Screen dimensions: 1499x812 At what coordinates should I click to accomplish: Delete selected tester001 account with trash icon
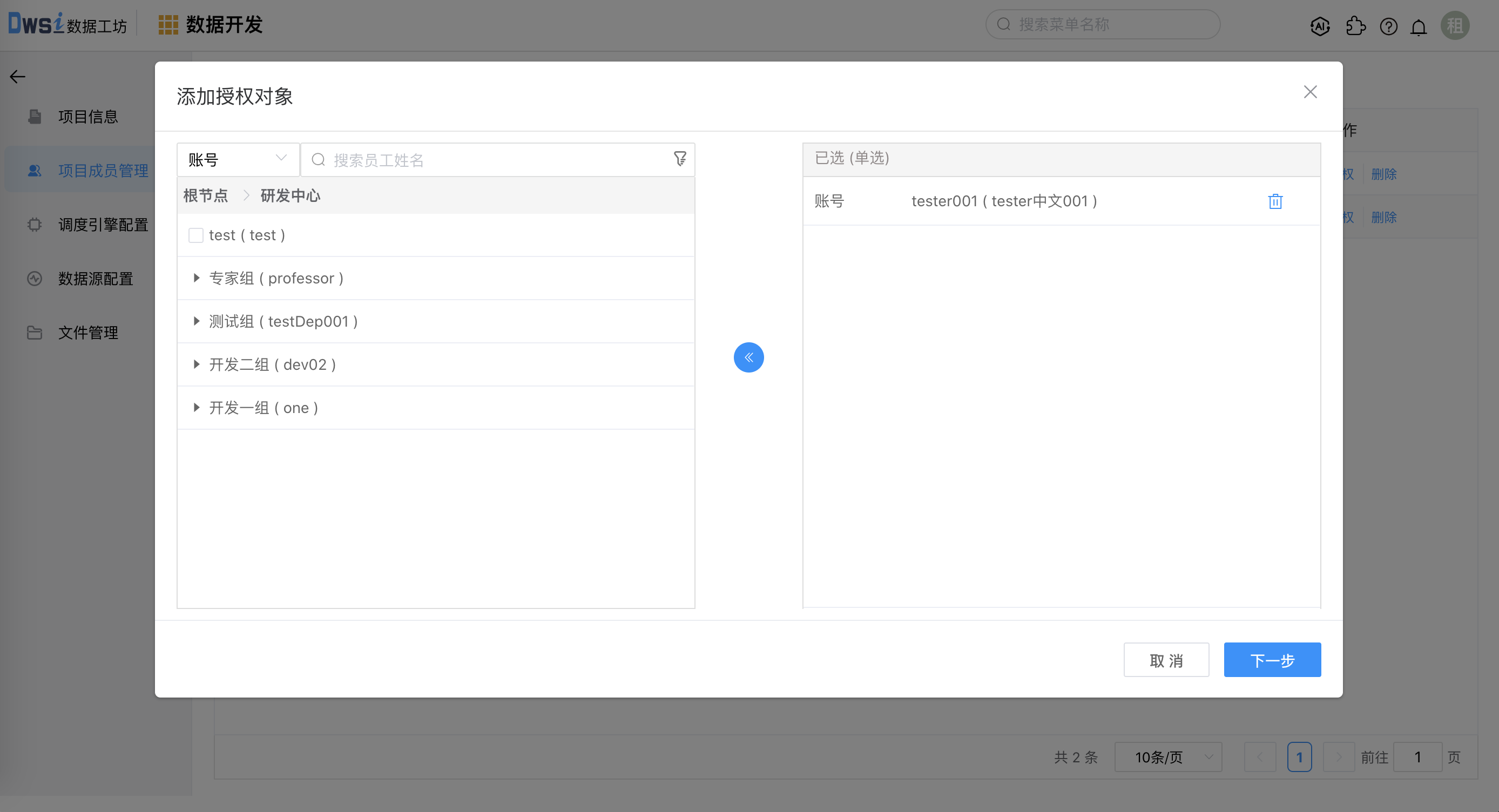1275,201
